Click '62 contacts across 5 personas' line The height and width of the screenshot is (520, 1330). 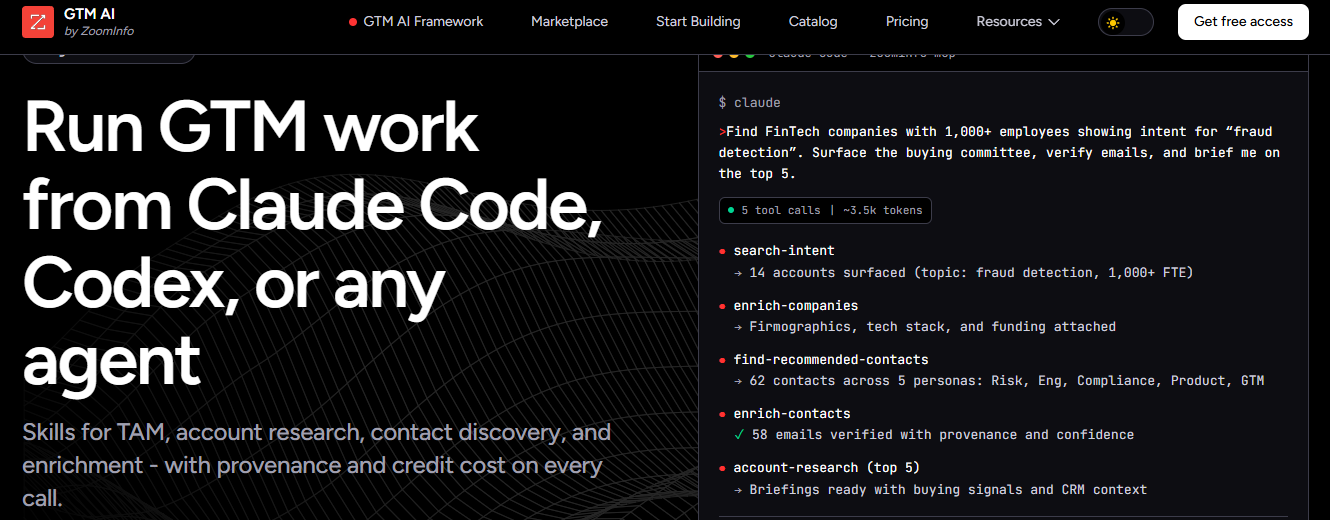(999, 380)
